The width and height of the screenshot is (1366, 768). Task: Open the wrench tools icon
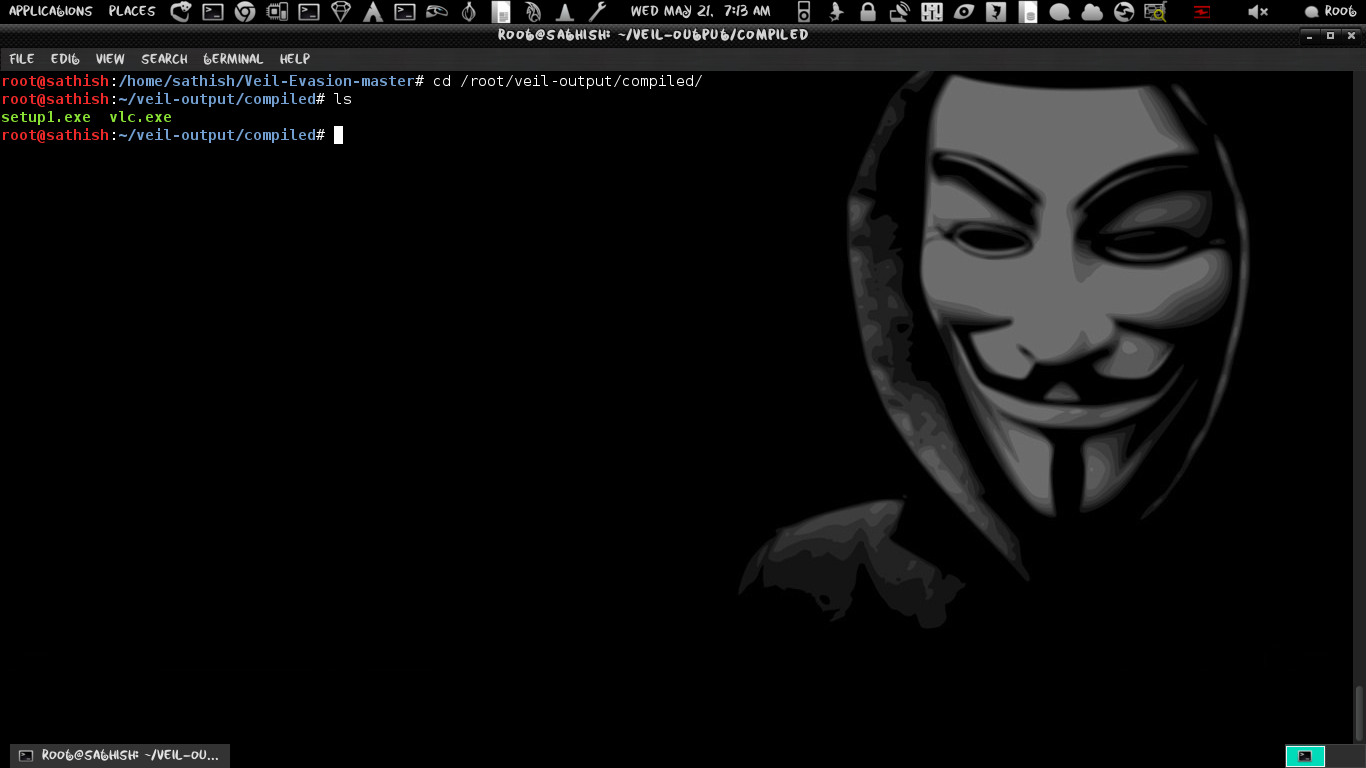click(x=597, y=12)
